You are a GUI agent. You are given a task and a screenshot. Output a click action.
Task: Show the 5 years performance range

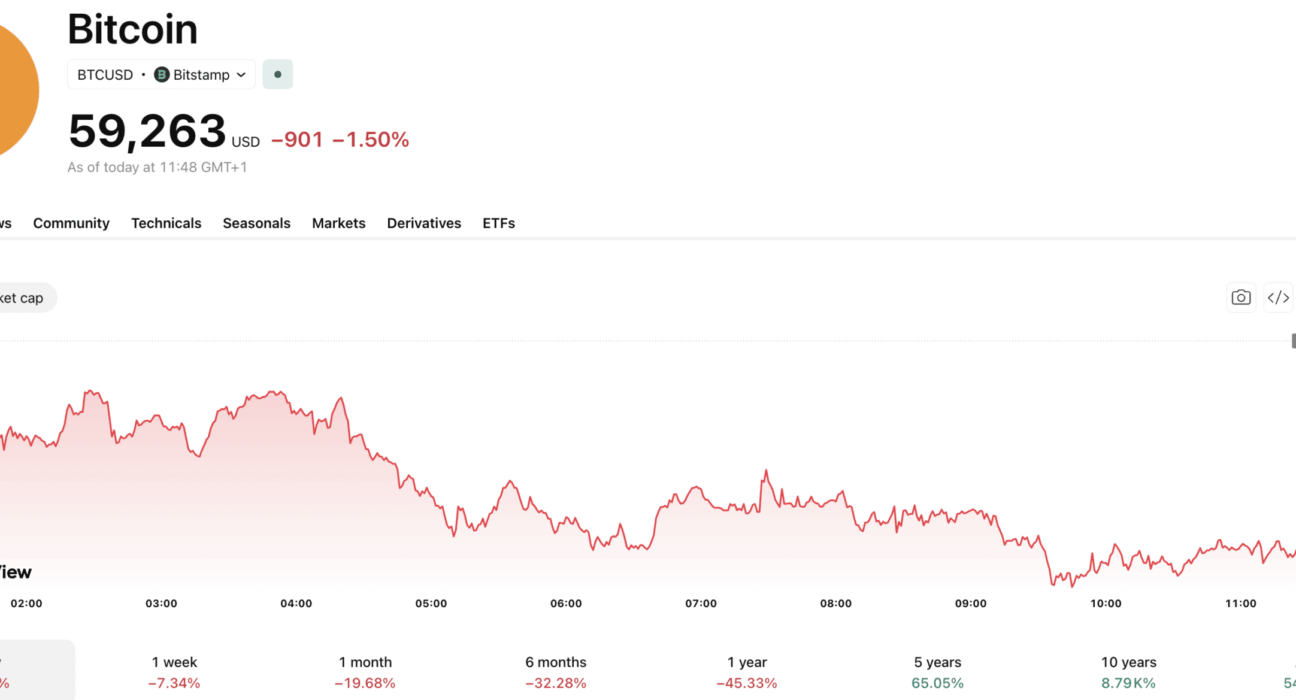(x=938, y=672)
